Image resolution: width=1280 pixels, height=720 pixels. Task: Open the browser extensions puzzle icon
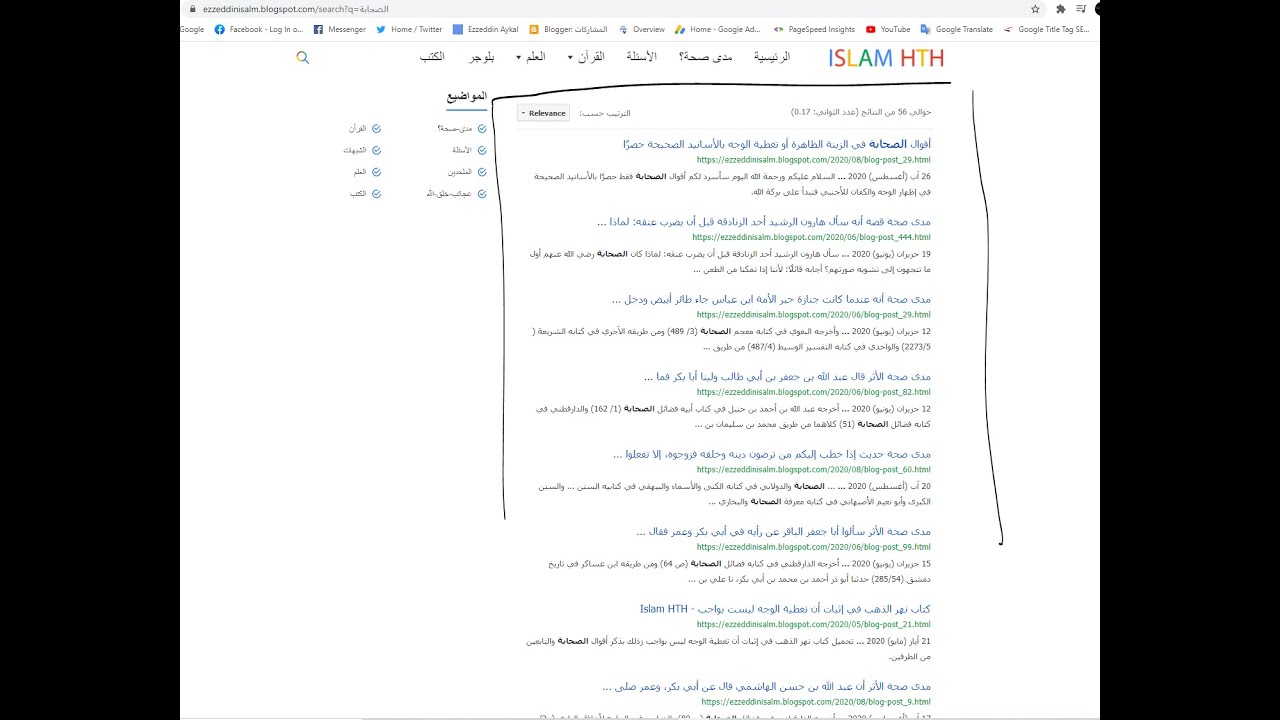tap(1060, 9)
